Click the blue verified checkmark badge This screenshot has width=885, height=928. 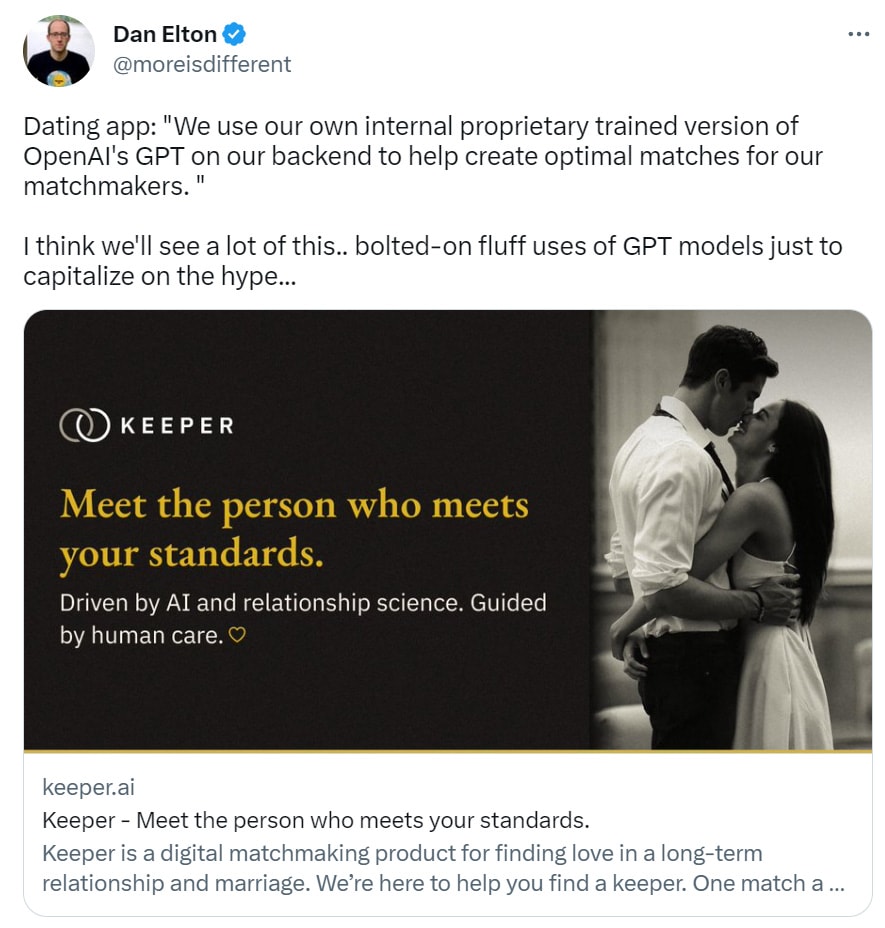point(234,35)
